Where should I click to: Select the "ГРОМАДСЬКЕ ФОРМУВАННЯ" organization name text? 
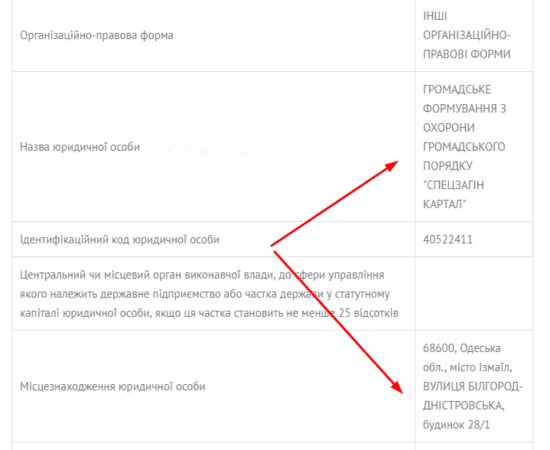pos(464,99)
